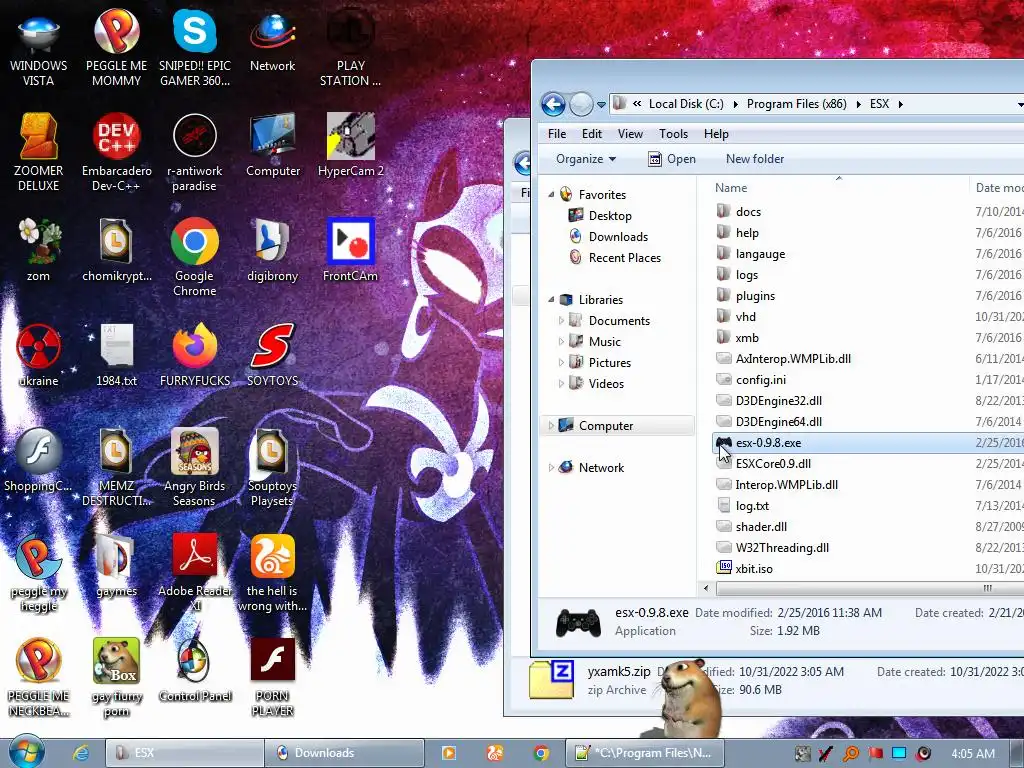Select the D3DEngine64.dll file

coord(769,422)
